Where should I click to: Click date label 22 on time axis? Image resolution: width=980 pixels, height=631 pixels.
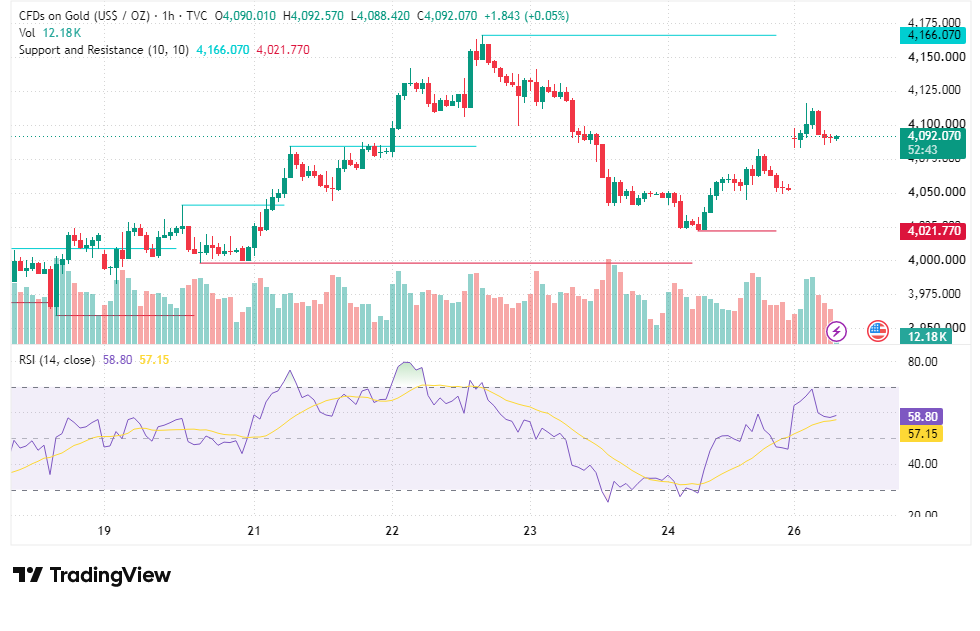pyautogui.click(x=392, y=530)
